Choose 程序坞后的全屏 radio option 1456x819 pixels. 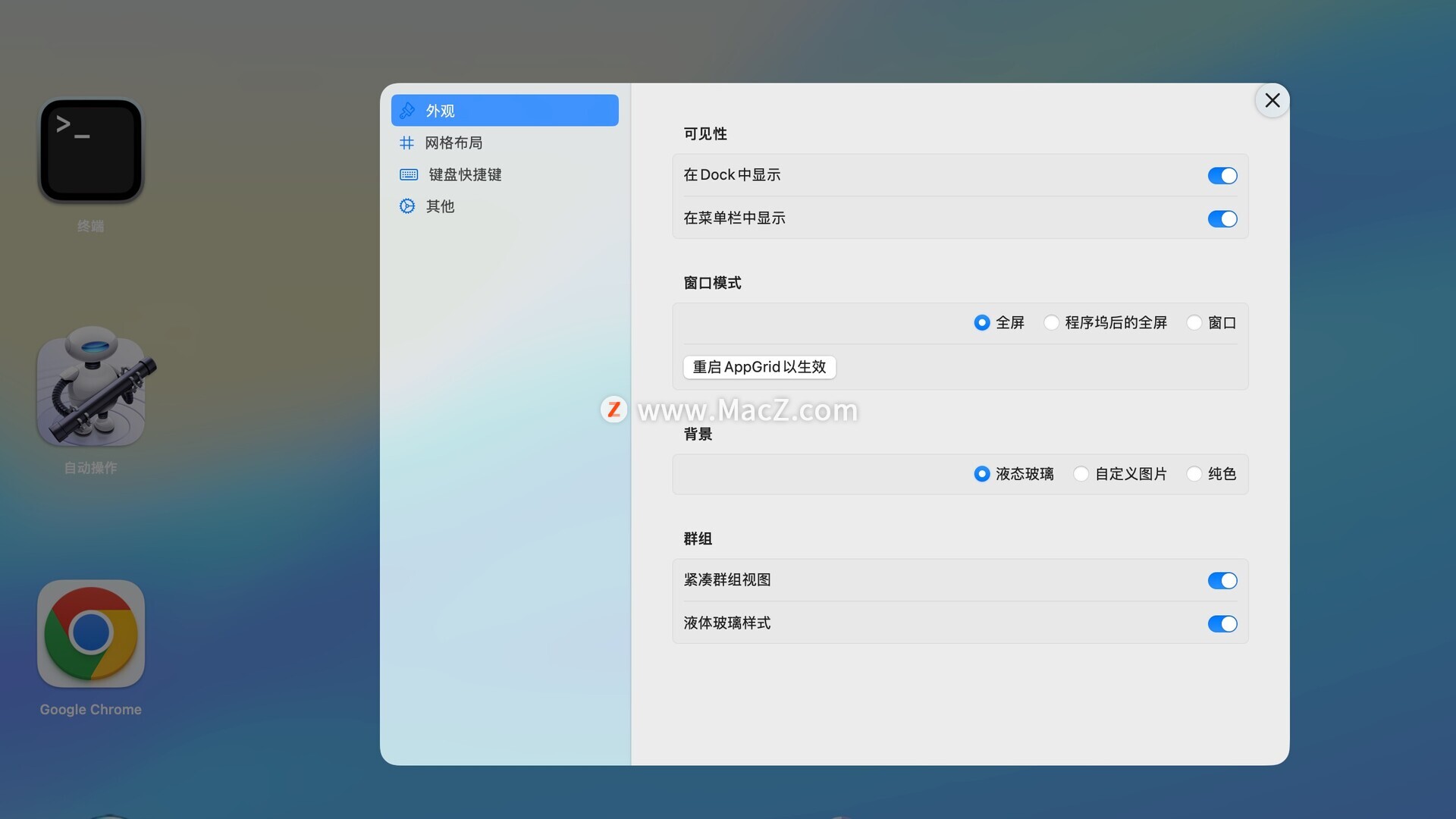point(1051,323)
